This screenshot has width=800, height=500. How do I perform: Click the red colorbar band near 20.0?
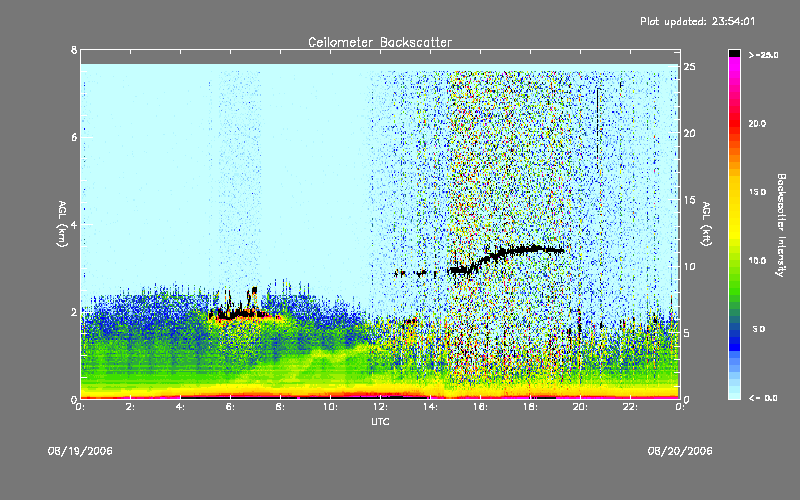coord(734,124)
